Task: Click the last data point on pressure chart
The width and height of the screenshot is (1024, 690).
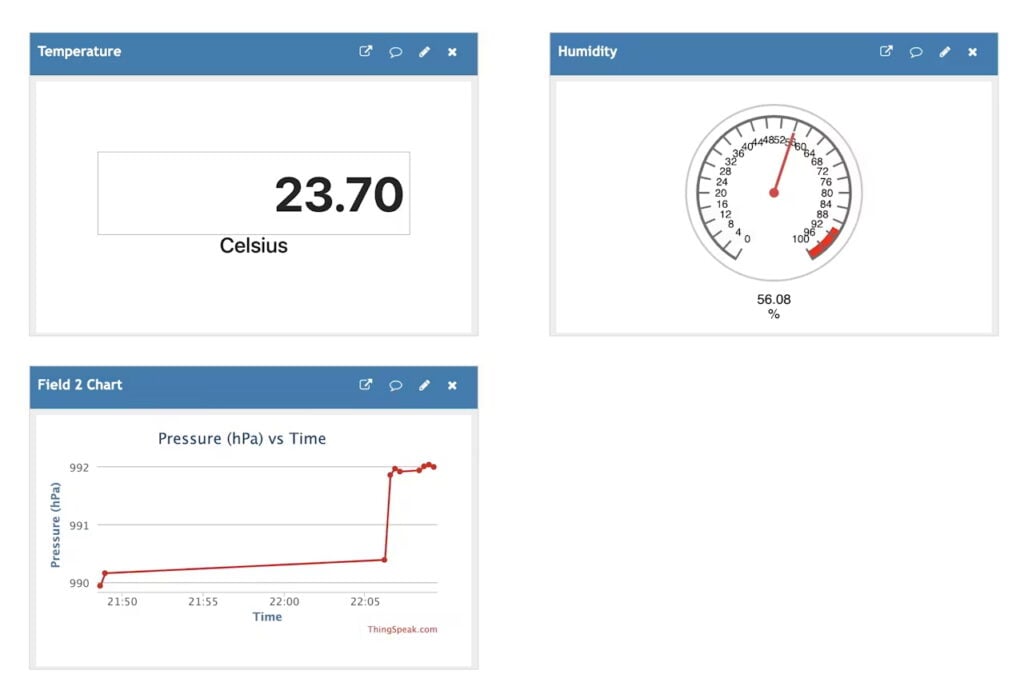Action: 434,467
